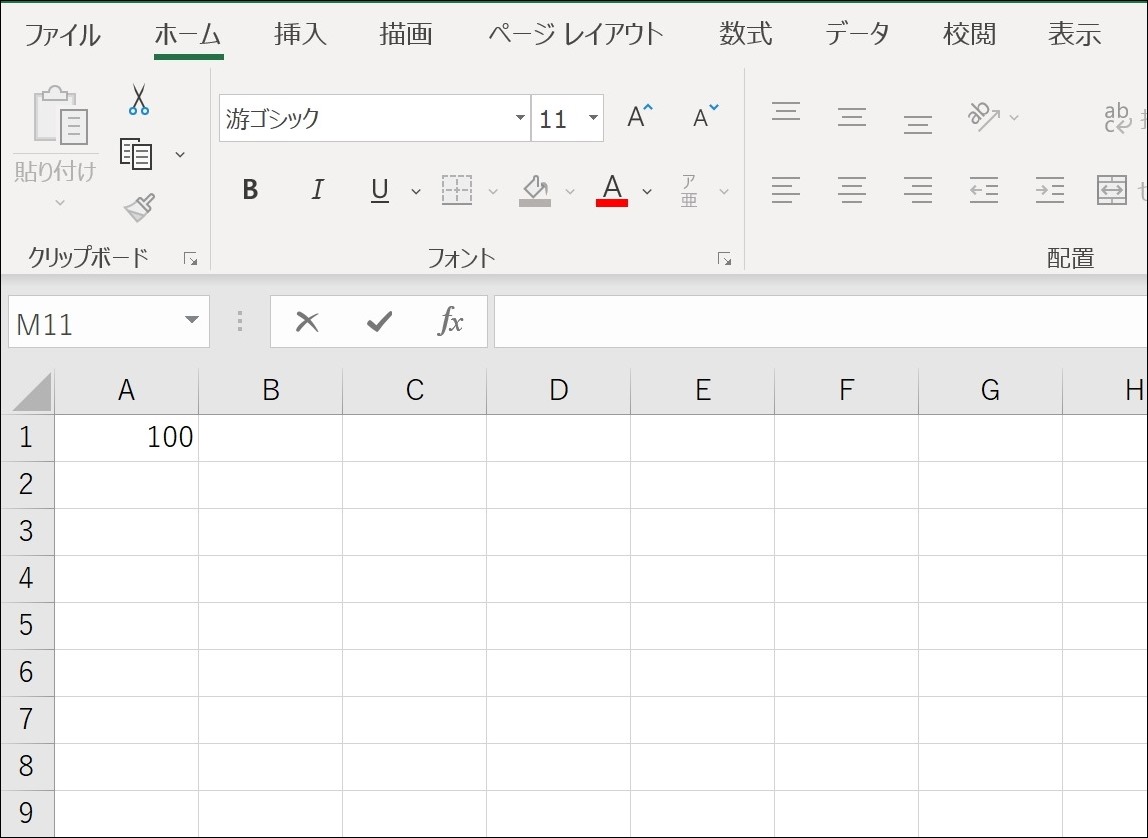The image size is (1148, 838).
Task: Click the Cut scissors icon
Action: 139,100
